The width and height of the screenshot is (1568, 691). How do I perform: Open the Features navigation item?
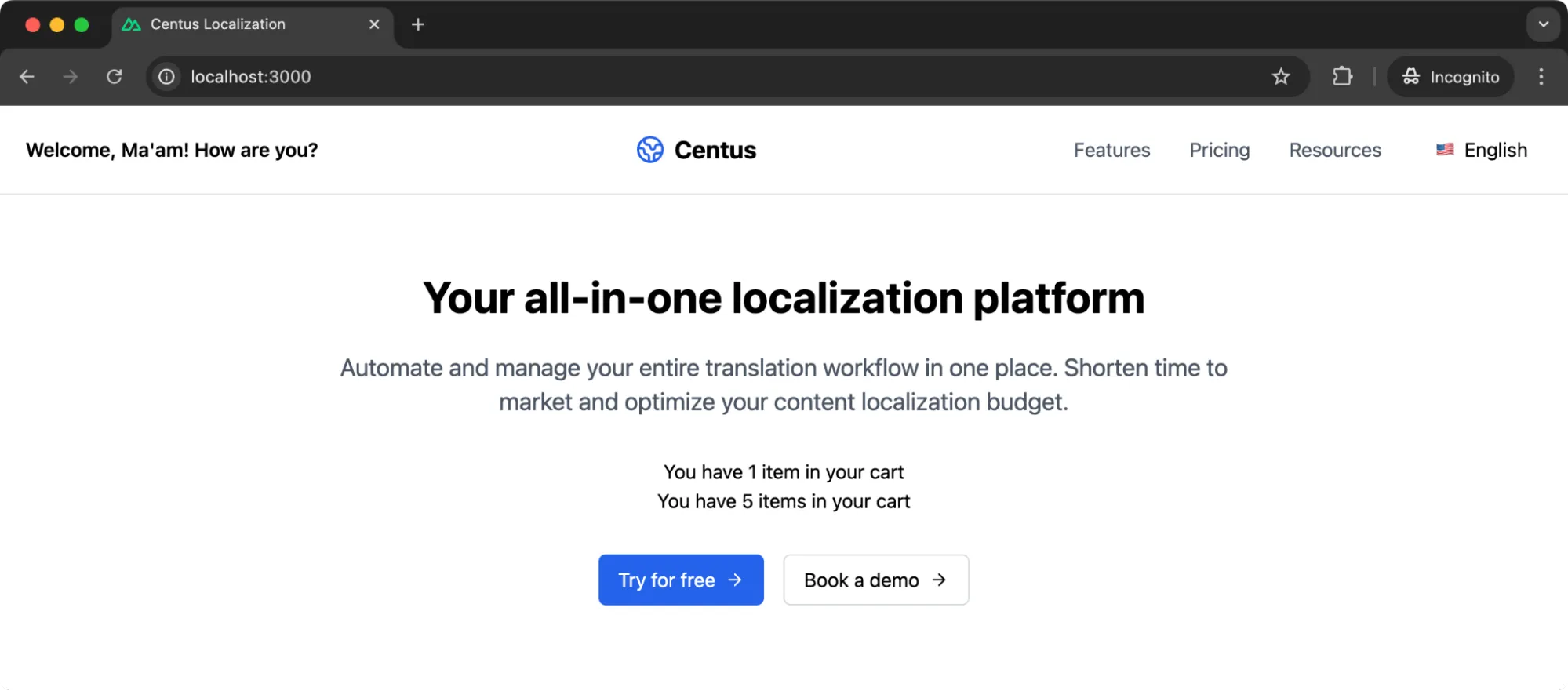[x=1111, y=150]
